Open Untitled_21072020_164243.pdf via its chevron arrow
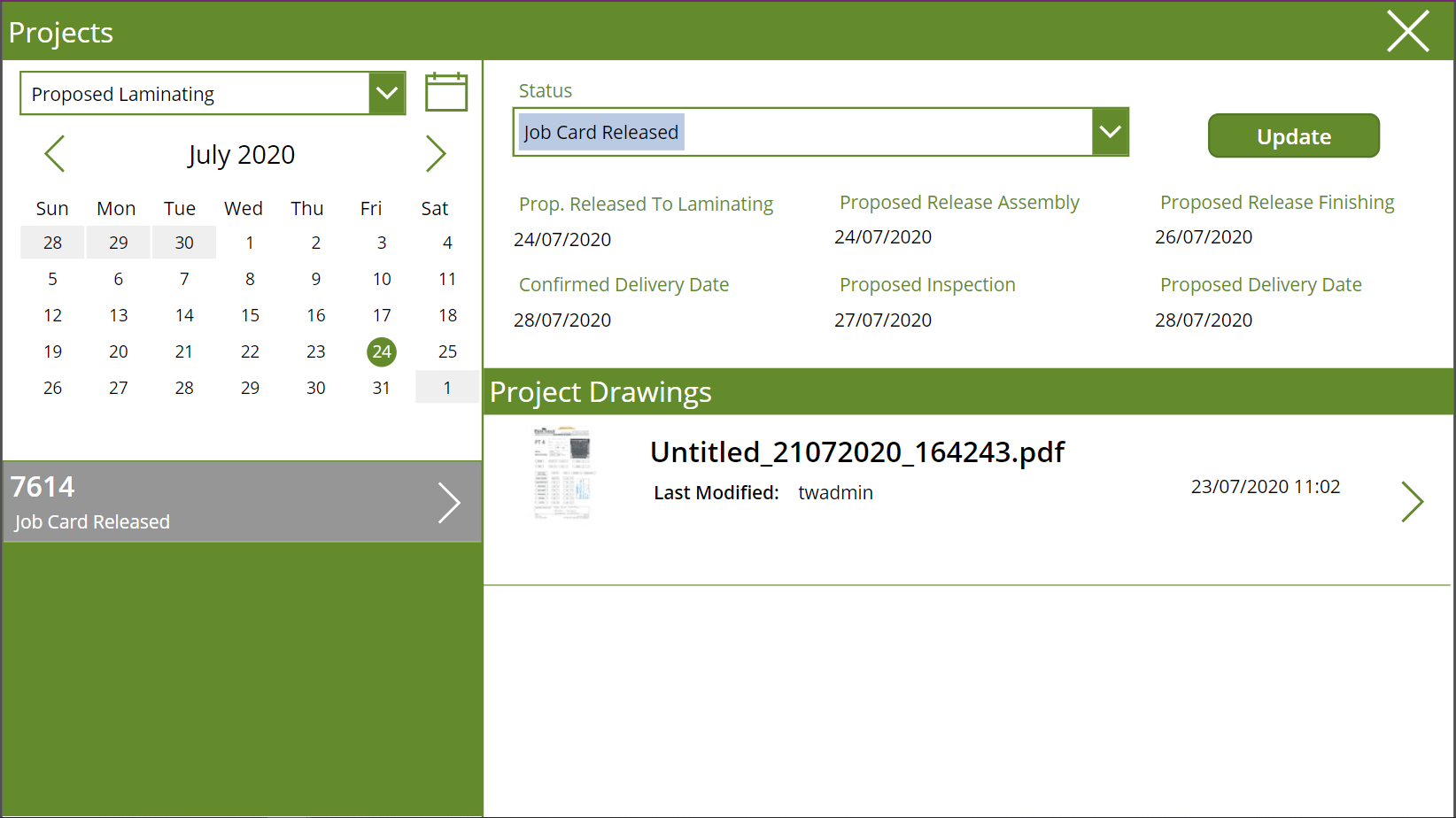 (x=1413, y=502)
